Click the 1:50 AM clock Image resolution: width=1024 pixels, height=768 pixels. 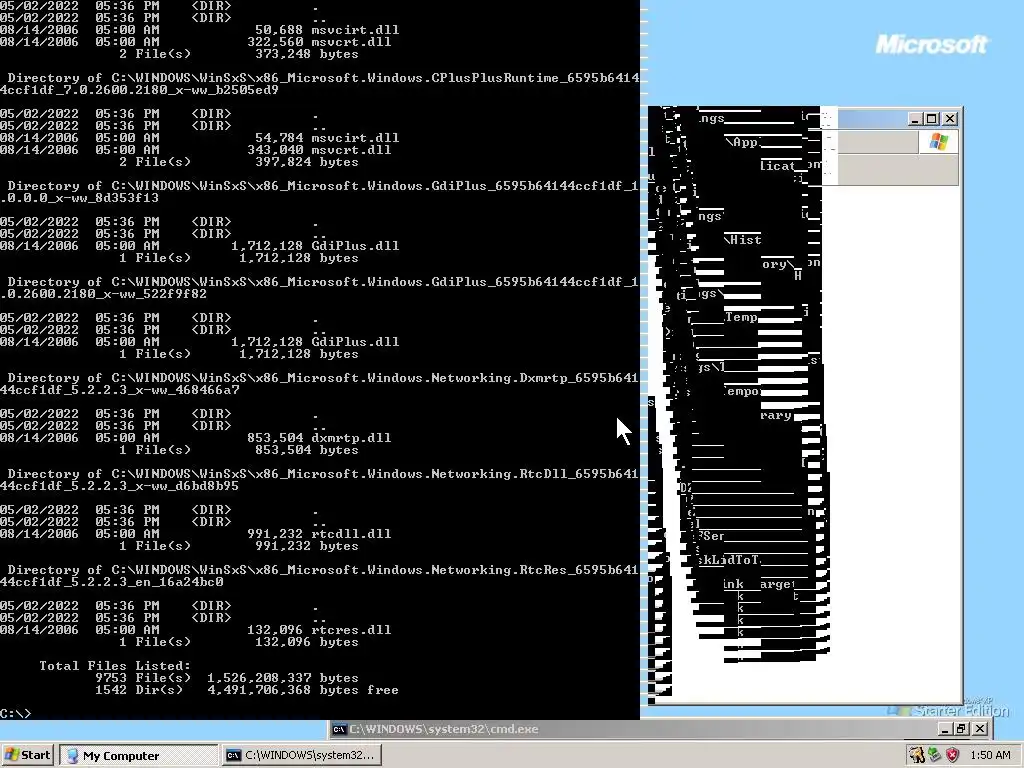[x=990, y=756]
